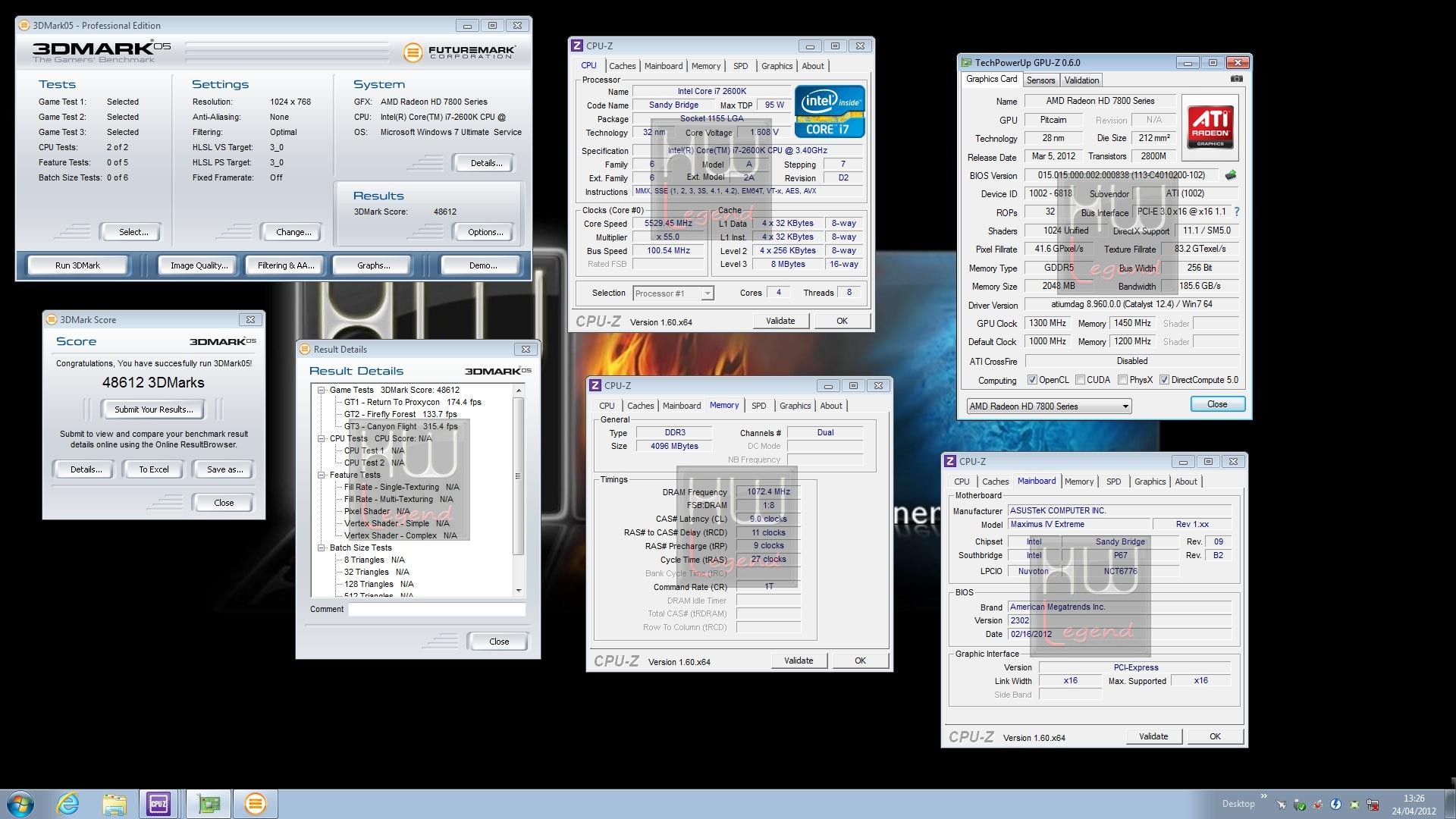Open About tab in top CPU-Z window

pyautogui.click(x=813, y=66)
